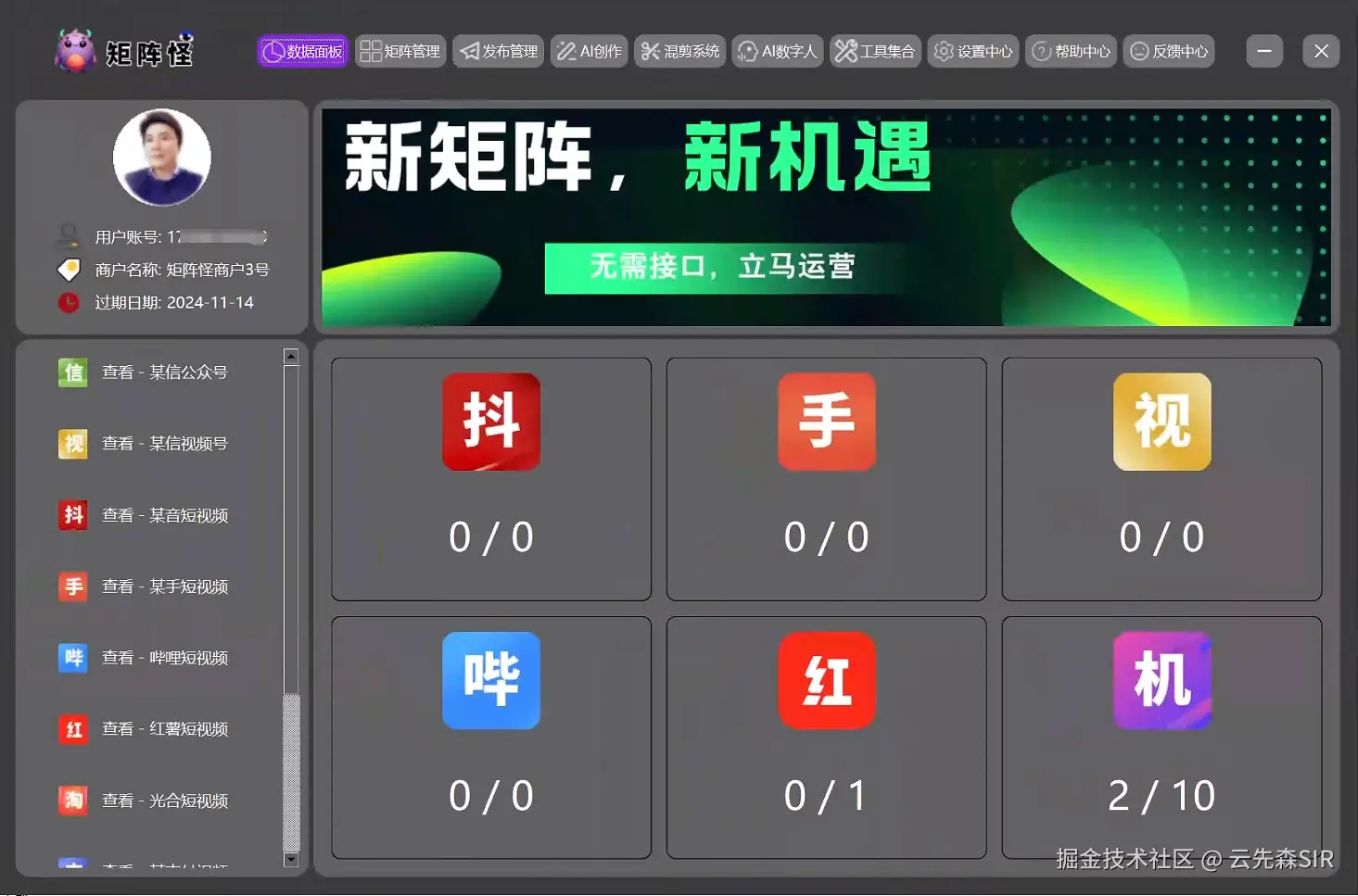
Task: Close the 矩阵怪 window
Action: coord(1321,51)
